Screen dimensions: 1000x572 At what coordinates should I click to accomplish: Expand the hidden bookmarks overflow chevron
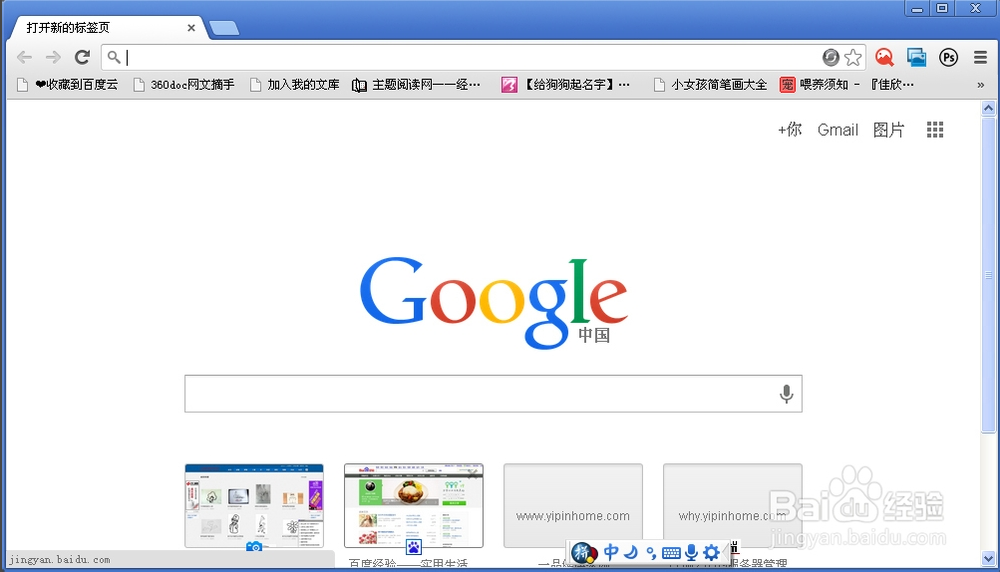click(x=980, y=85)
